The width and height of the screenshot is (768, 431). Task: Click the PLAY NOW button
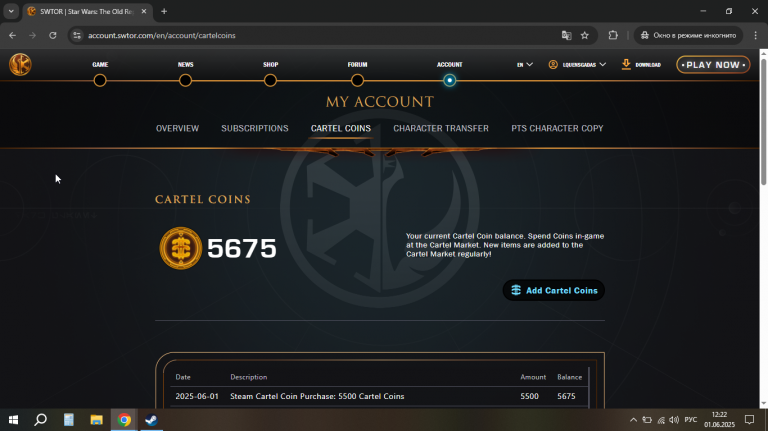[x=713, y=65]
